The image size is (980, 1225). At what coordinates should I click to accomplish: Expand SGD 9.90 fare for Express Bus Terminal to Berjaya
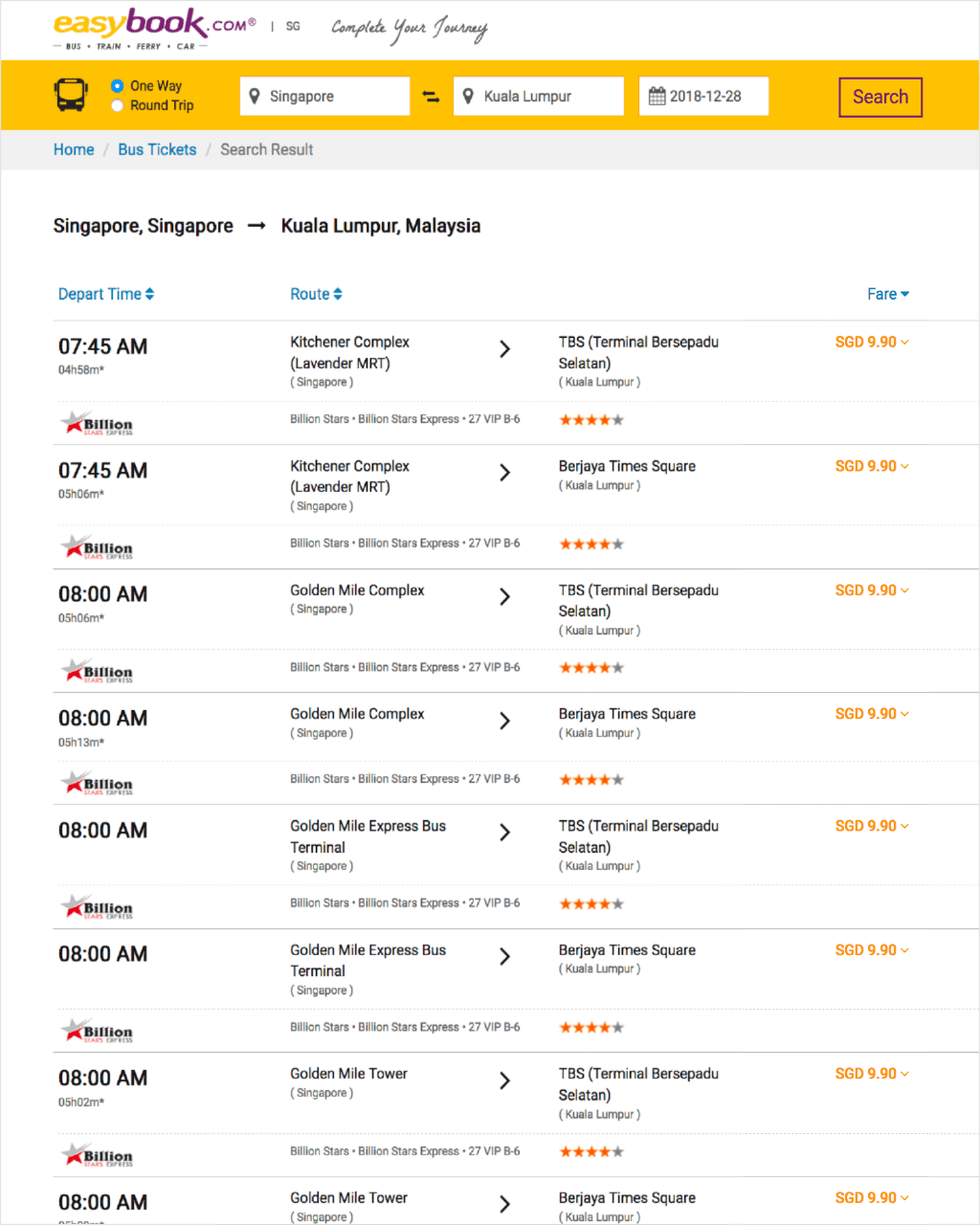pos(872,950)
